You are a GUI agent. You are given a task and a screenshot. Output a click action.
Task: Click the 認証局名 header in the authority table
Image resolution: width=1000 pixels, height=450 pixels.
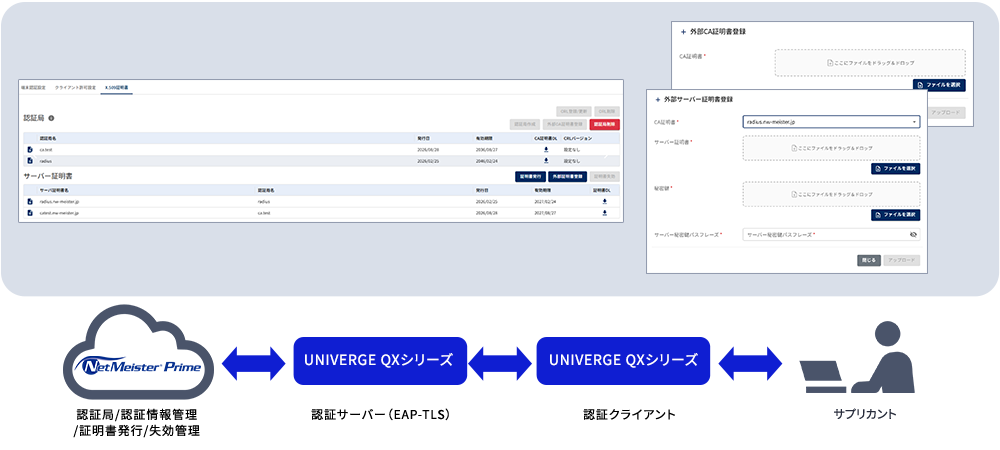(x=48, y=138)
